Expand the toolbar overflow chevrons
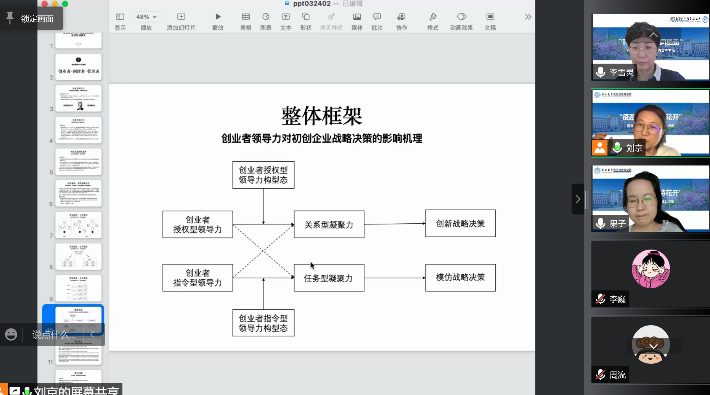This screenshot has width=710, height=395. (528, 17)
